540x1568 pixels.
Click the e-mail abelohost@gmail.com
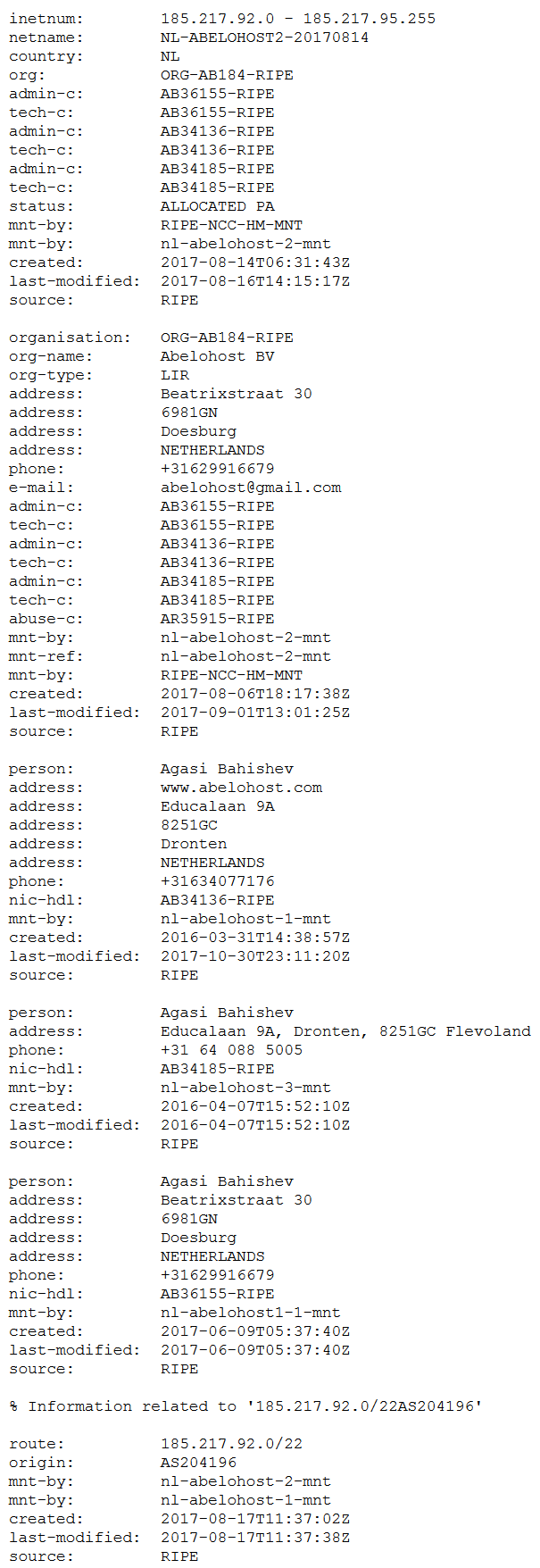[251, 488]
